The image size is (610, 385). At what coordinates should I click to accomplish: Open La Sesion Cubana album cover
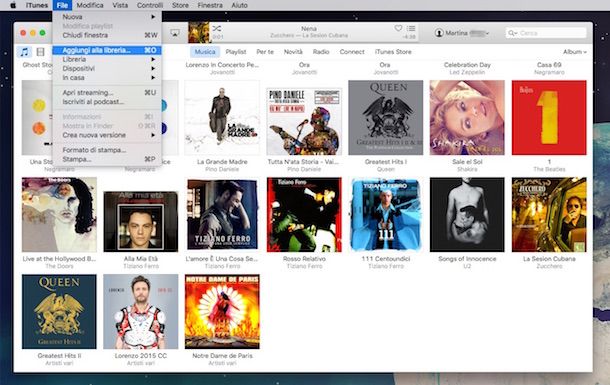549,215
